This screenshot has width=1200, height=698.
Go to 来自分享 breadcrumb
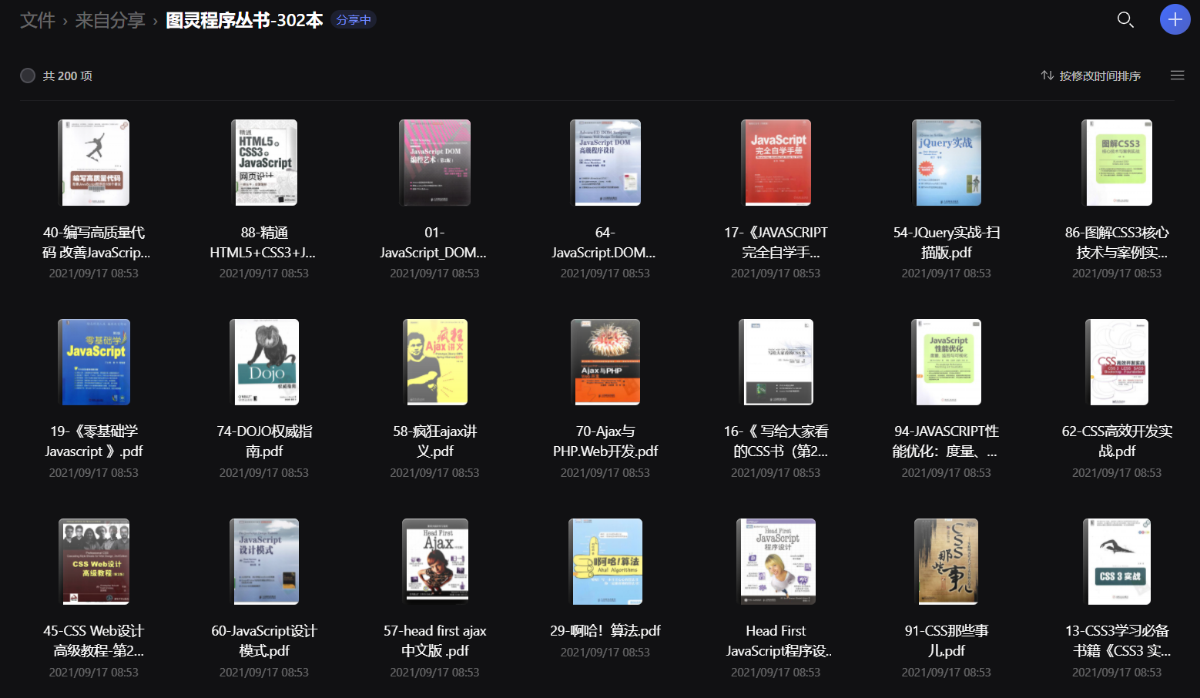coord(110,20)
